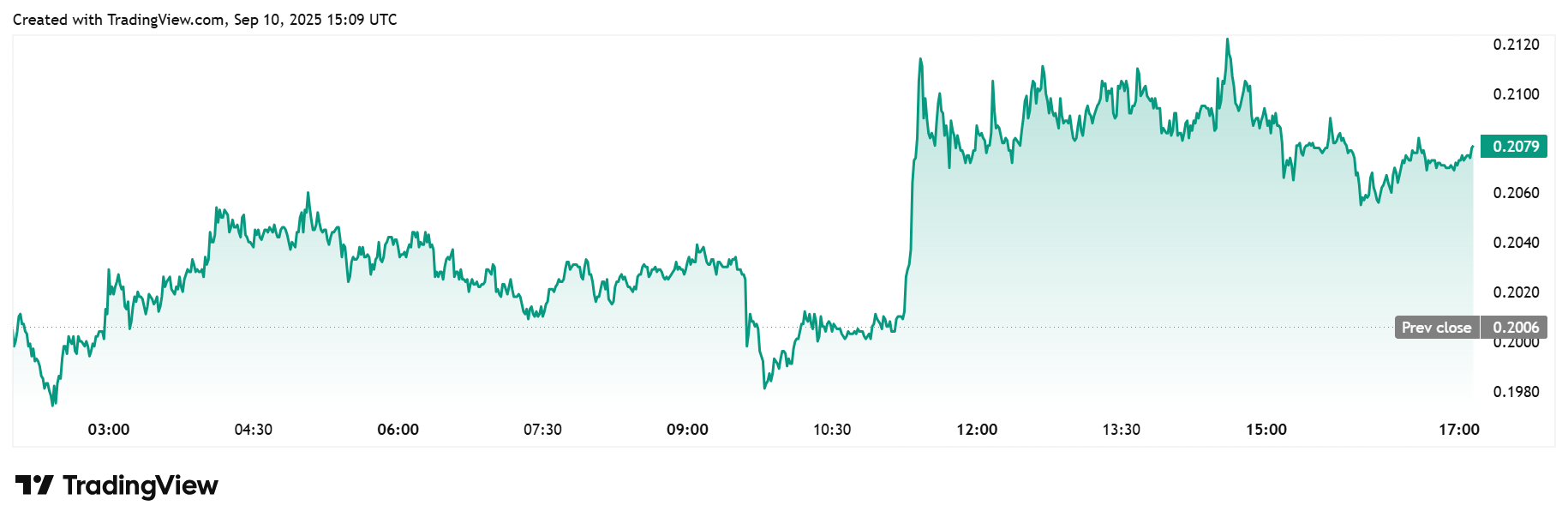Screen dimensions: 1568x524
Task: Click the 0.1980 price axis label
Action: coord(1516,392)
